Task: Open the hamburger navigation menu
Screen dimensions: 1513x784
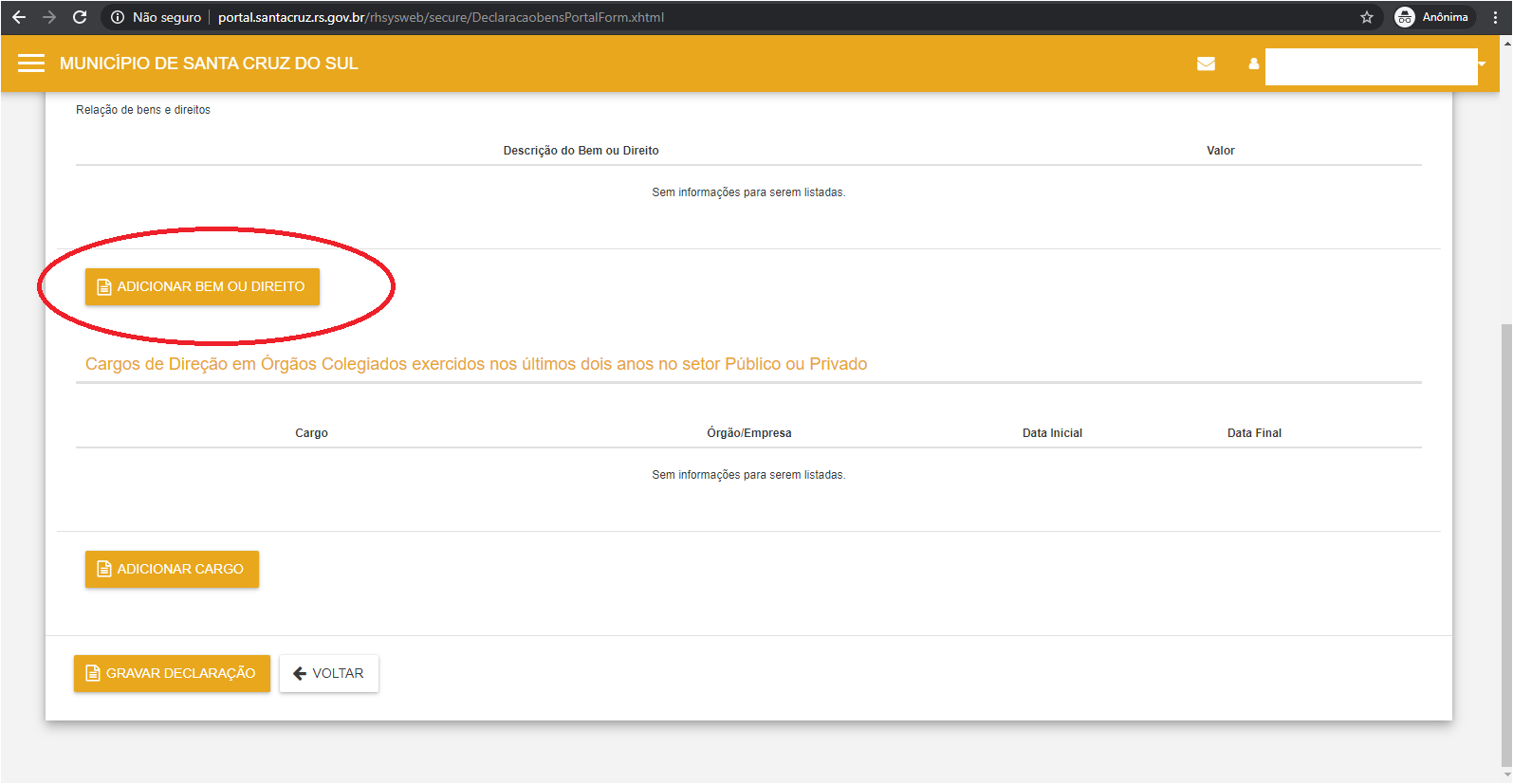Action: 31,64
